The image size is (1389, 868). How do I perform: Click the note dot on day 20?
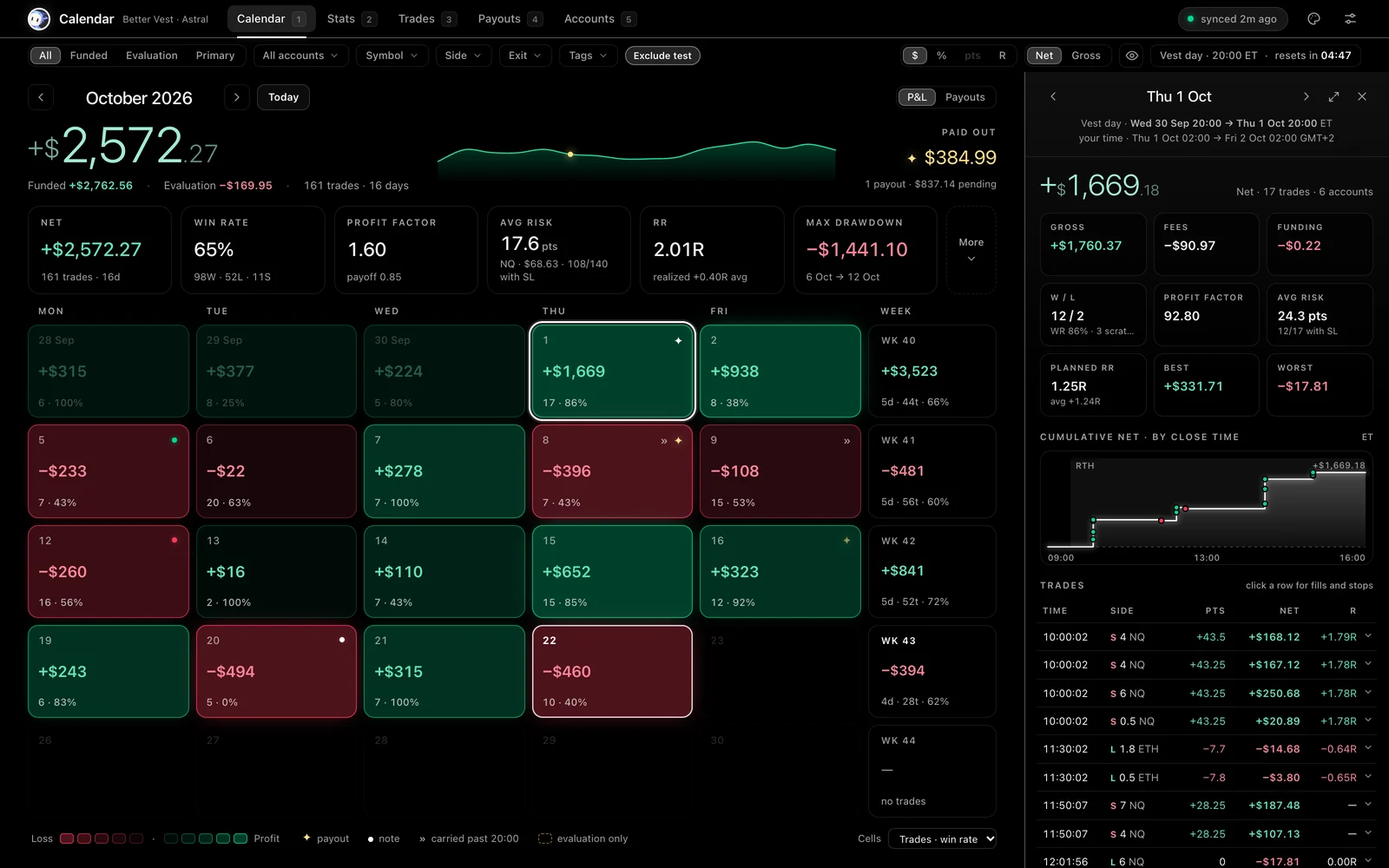tap(342, 640)
